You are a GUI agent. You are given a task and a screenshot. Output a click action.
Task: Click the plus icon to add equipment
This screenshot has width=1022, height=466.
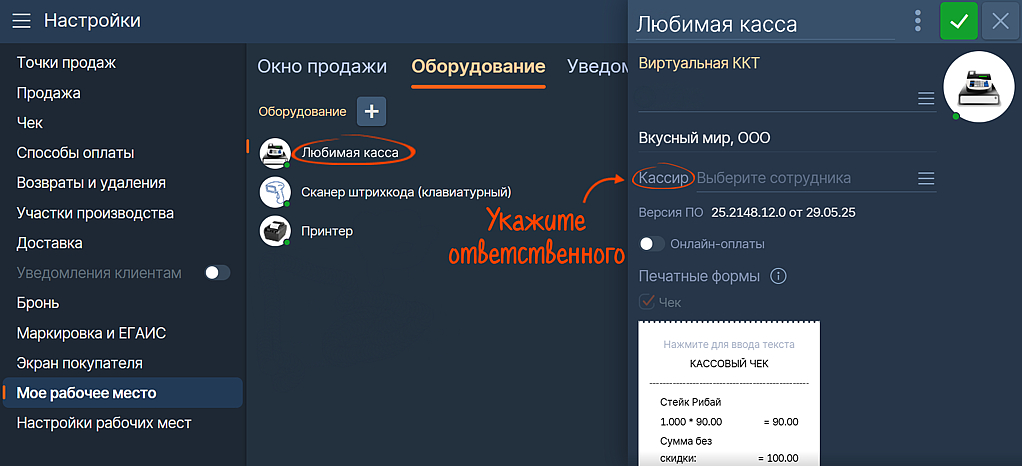[371, 112]
